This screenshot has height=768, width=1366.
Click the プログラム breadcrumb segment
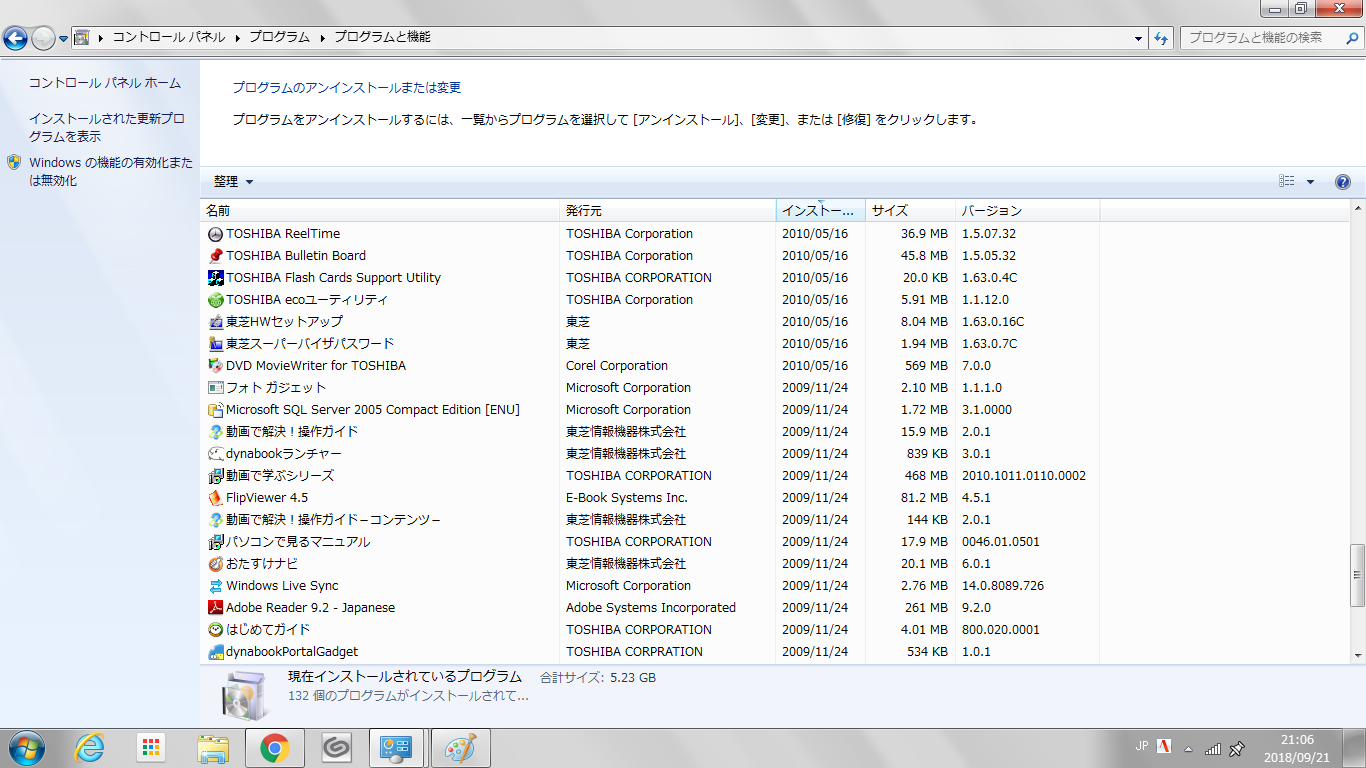(x=279, y=38)
